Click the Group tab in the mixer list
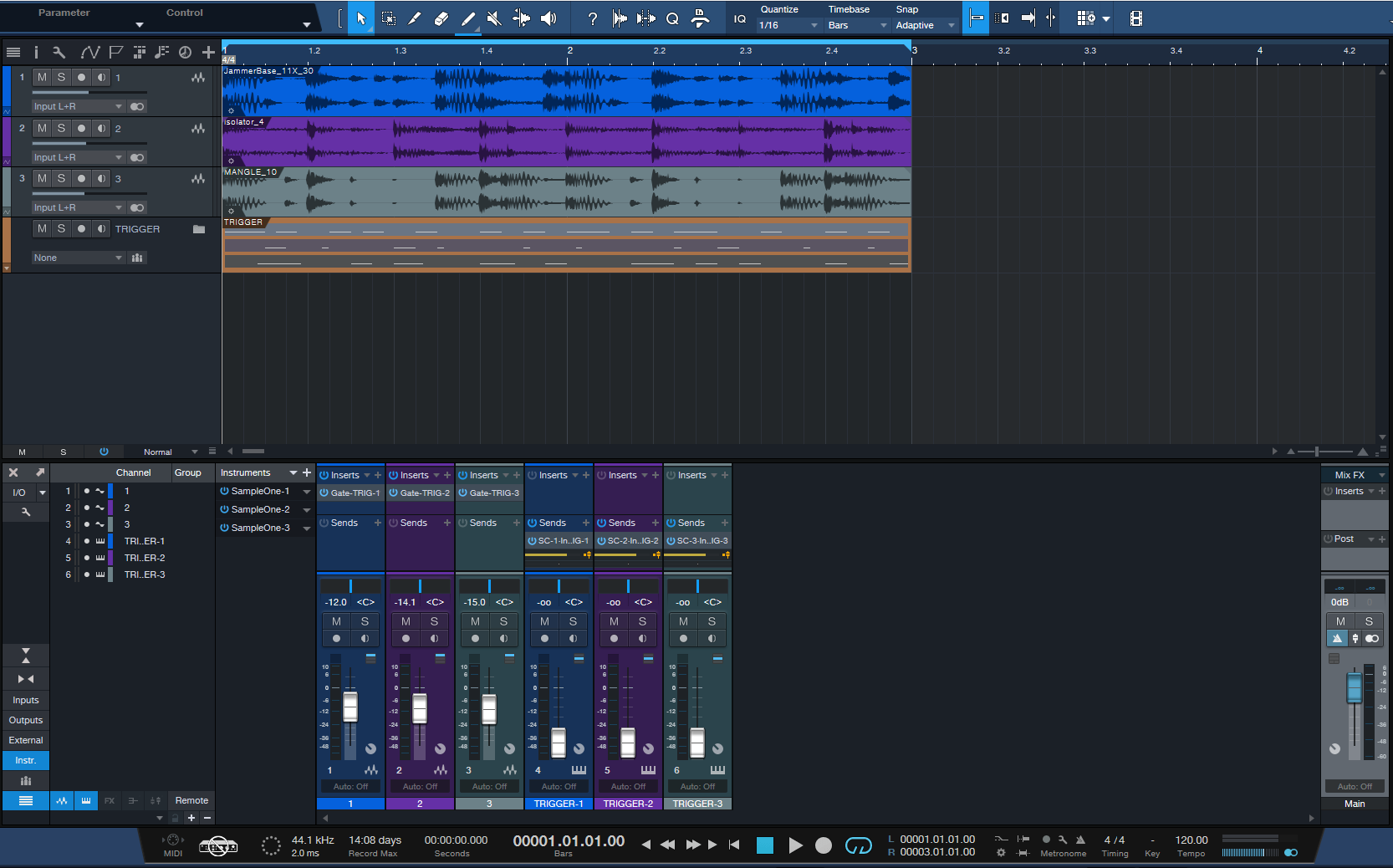 (188, 472)
